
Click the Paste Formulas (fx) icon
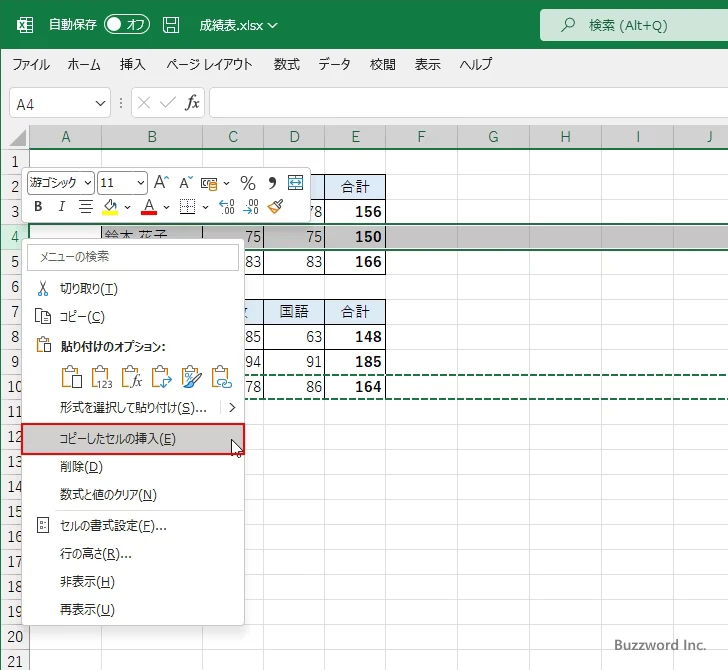point(131,377)
